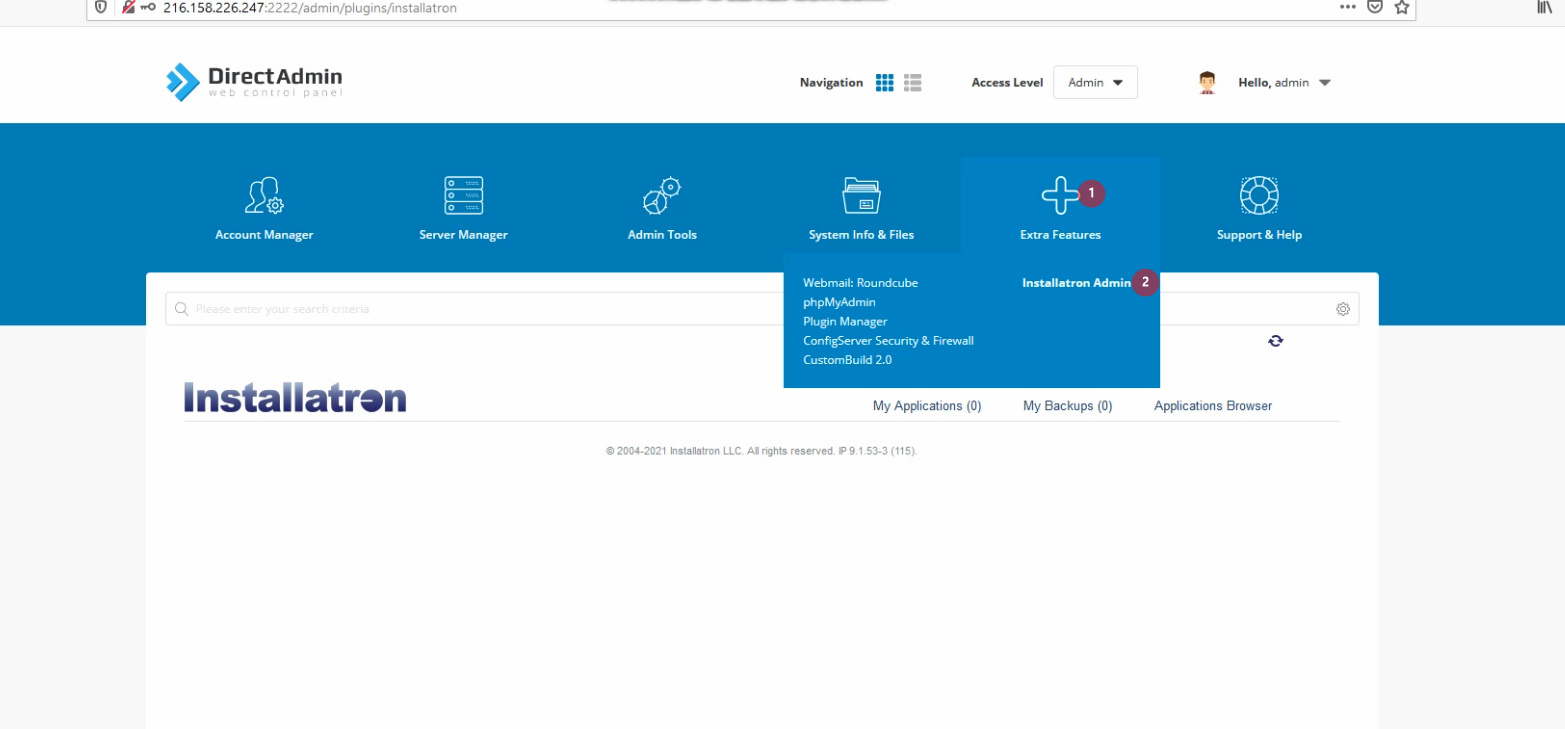Click the Installatron logo

[295, 398]
